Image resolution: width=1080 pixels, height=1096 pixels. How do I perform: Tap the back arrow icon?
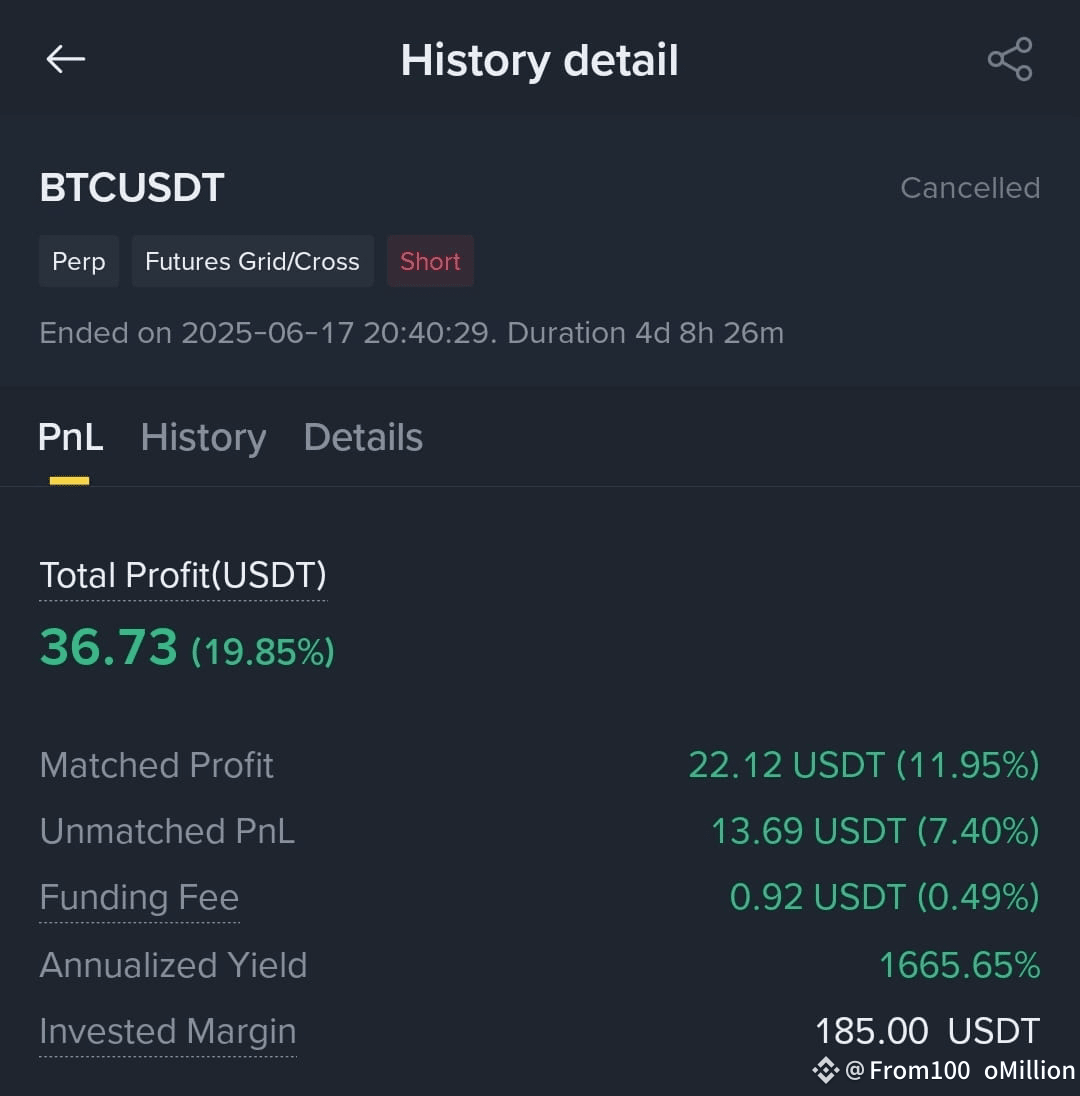click(x=66, y=59)
